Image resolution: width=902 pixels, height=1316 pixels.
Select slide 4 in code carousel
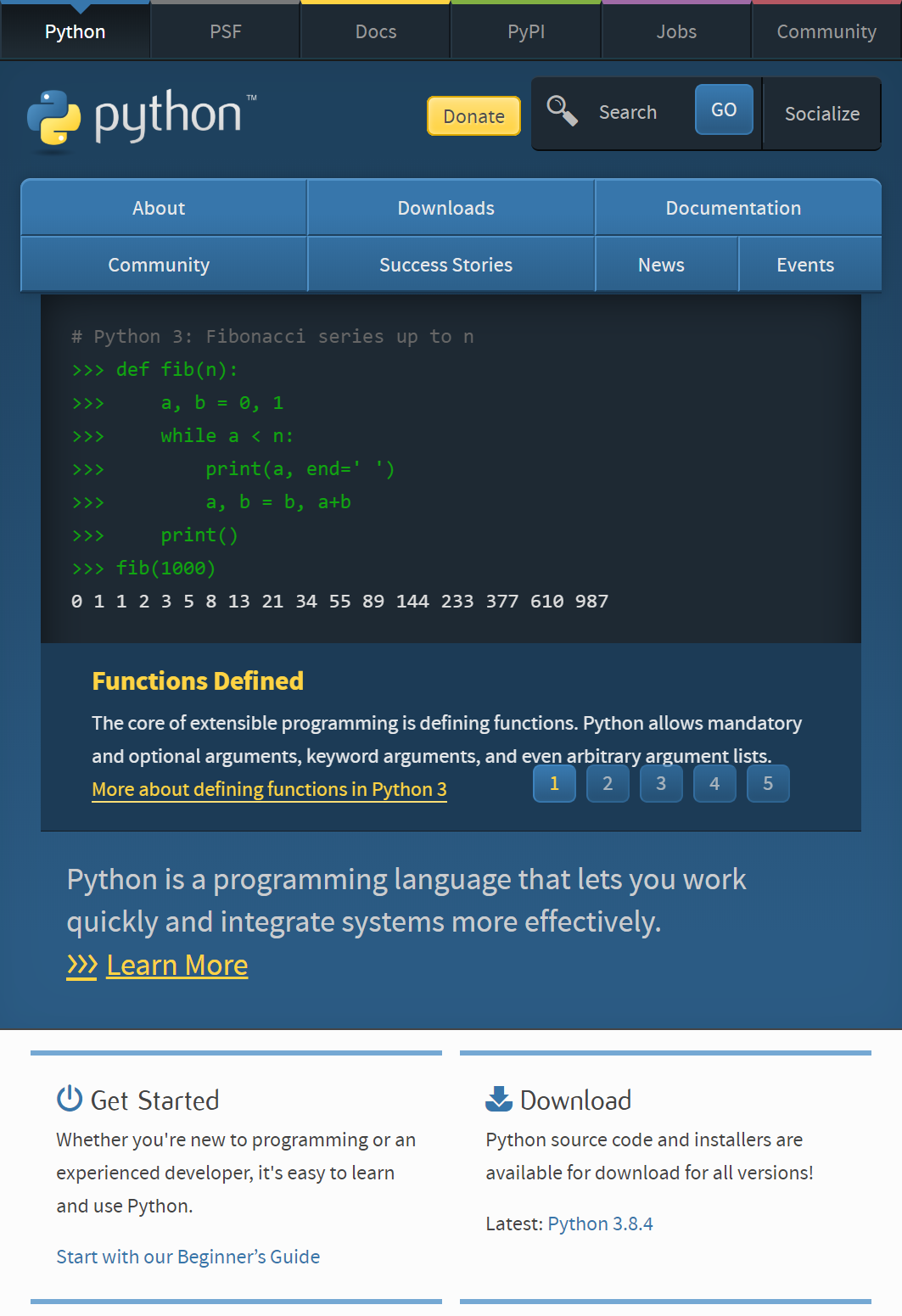point(714,783)
